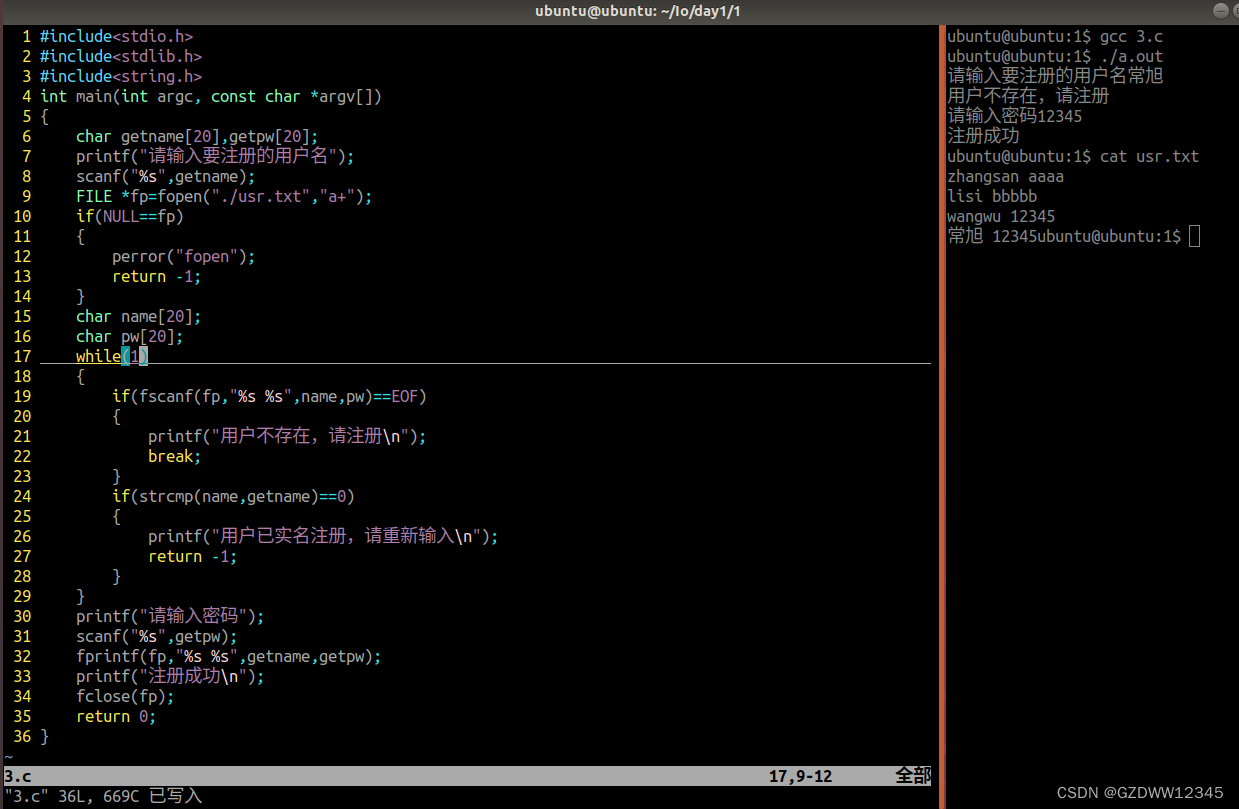Click the #include<stdio.h> line

pyautogui.click(x=115, y=36)
